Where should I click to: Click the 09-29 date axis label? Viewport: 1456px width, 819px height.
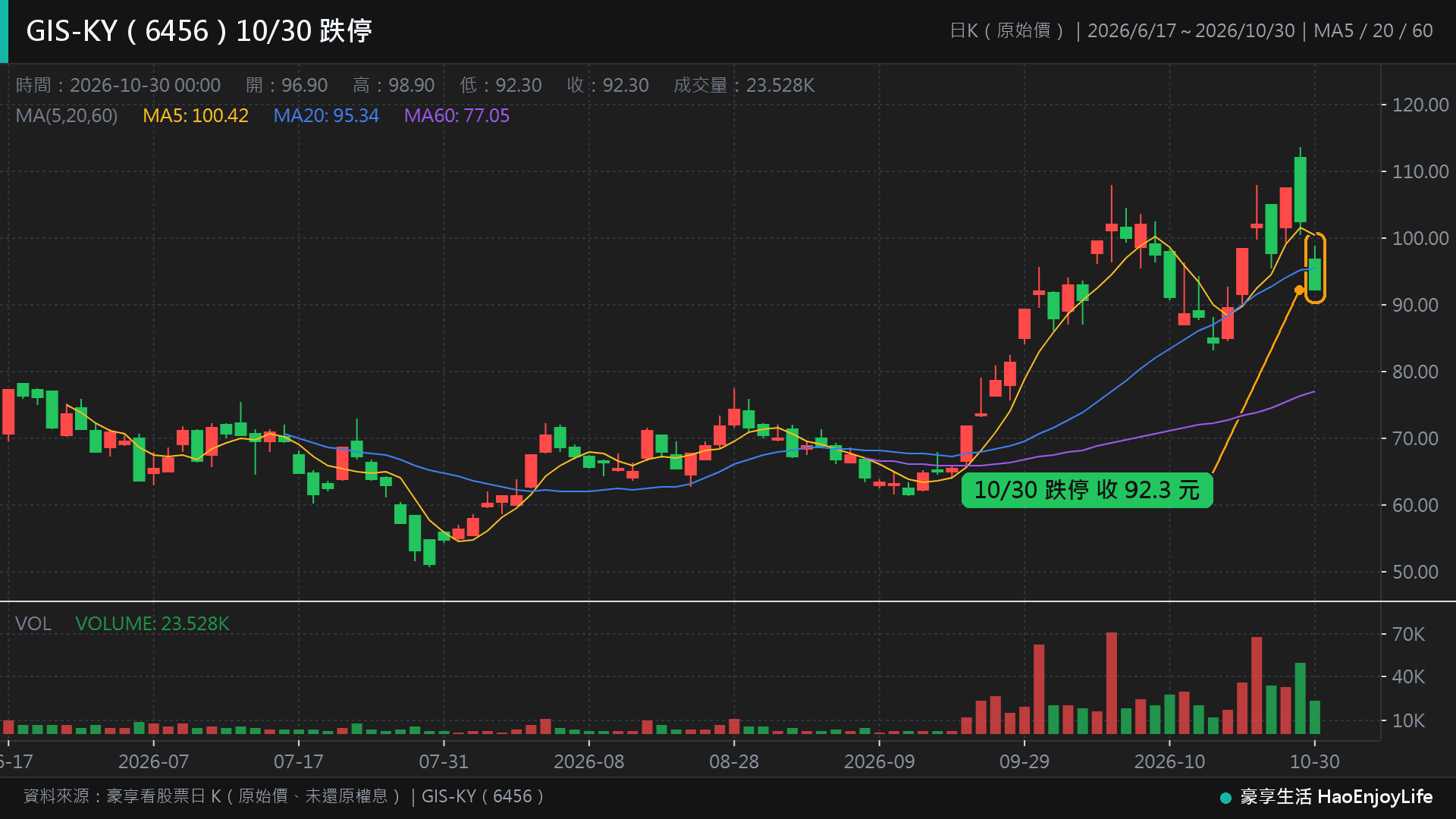(1025, 761)
